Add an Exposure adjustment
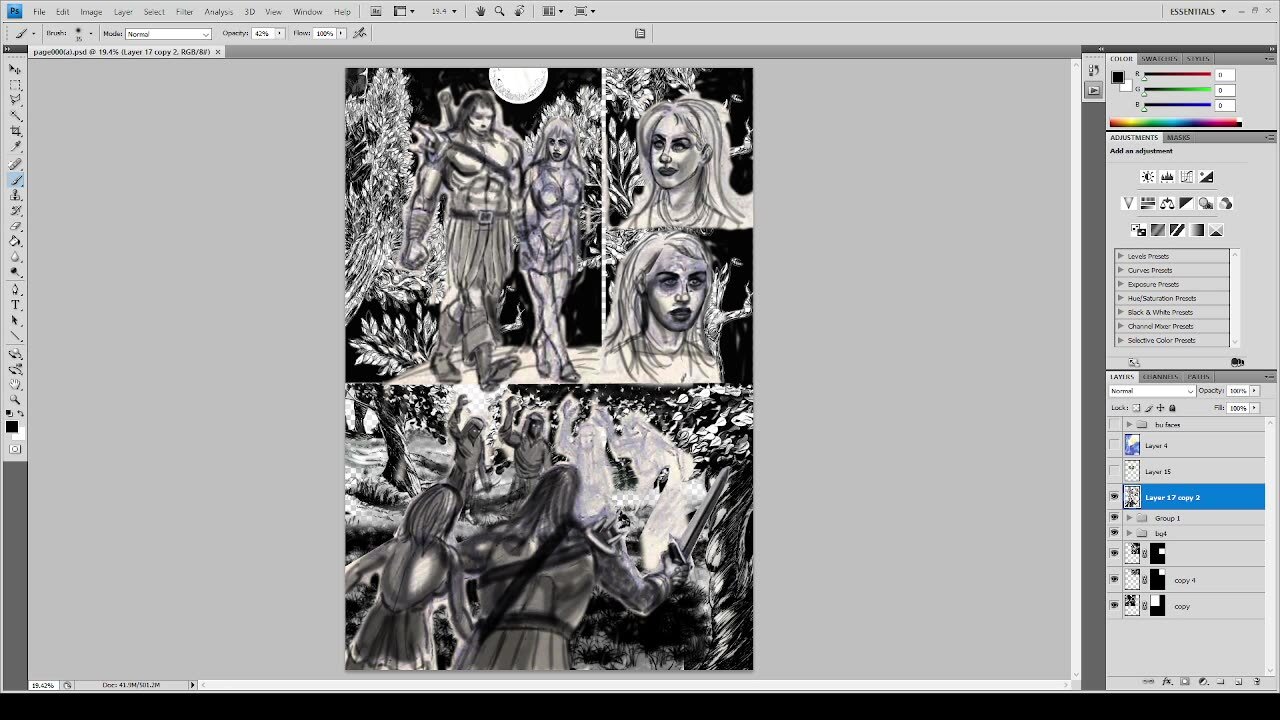The height and width of the screenshot is (720, 1280). point(1206,177)
